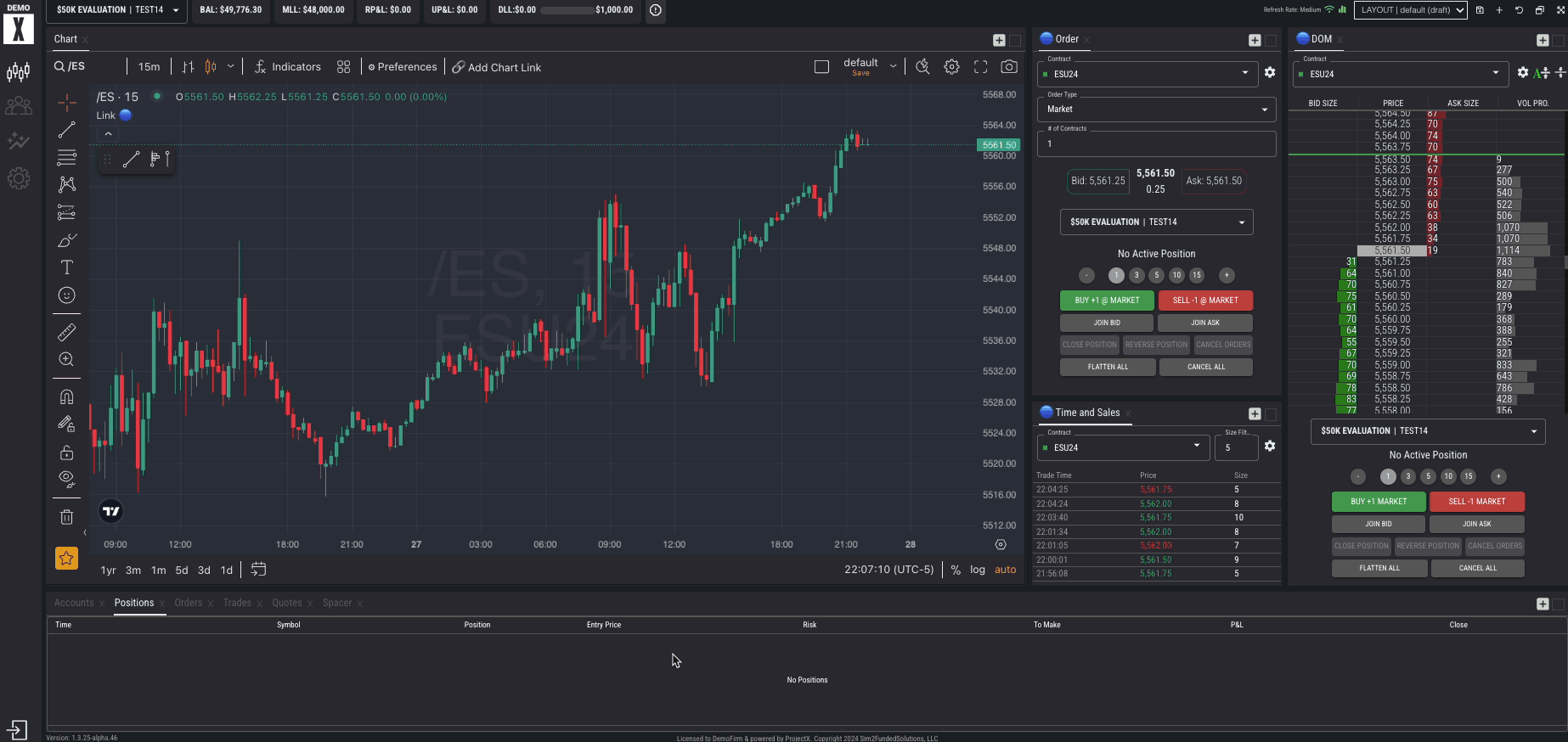The width and height of the screenshot is (1568, 742).
Task: Switch to the Trades tab
Action: pyautogui.click(x=237, y=603)
